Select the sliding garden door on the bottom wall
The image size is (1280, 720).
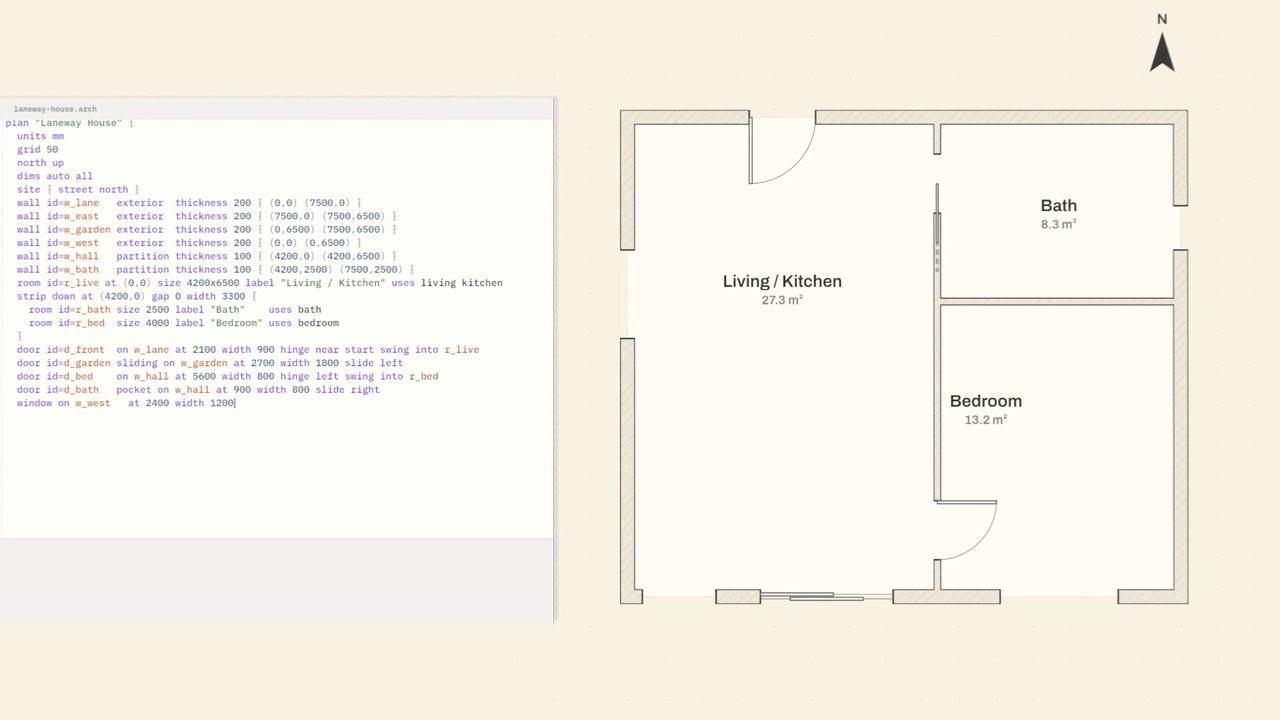tap(827, 596)
